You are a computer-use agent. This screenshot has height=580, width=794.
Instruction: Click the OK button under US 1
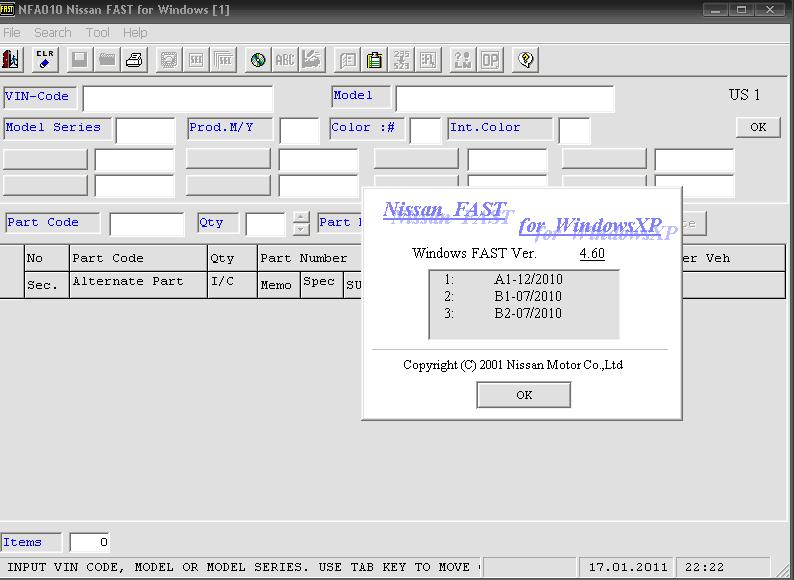pos(758,127)
